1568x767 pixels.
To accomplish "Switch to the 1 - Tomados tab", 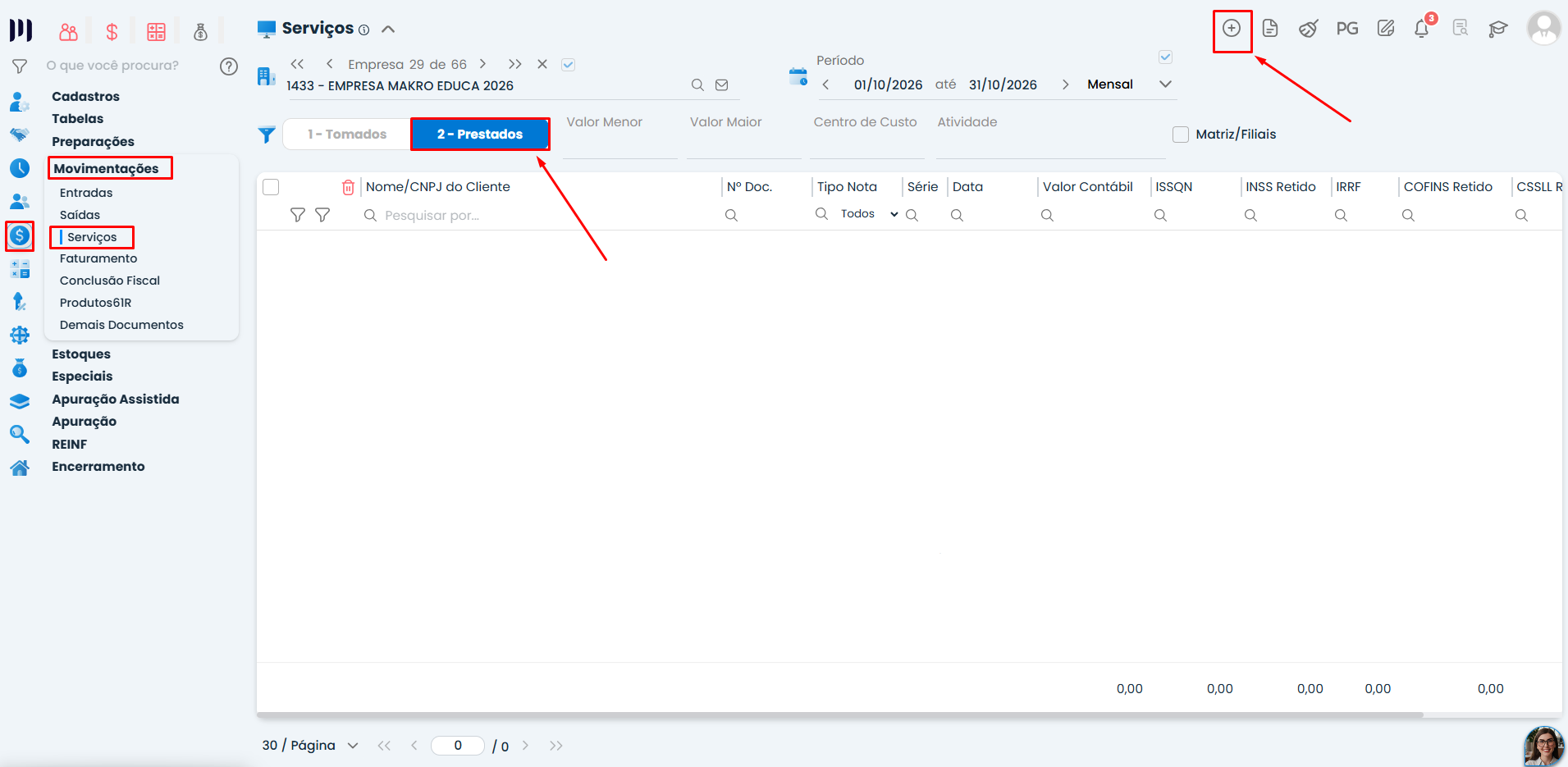I will point(347,135).
